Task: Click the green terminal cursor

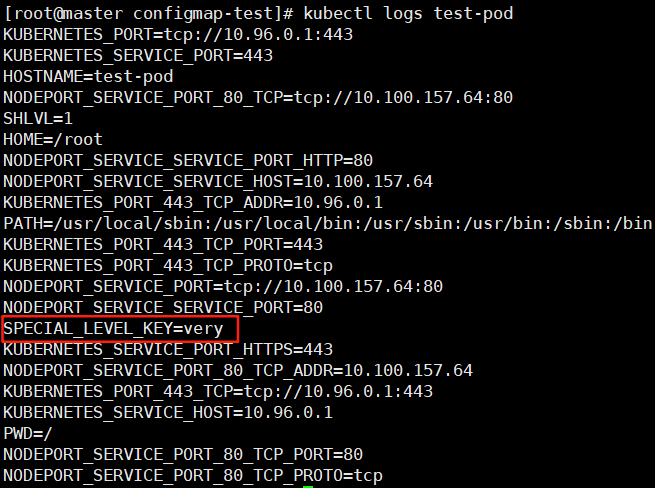Action: pos(308,487)
